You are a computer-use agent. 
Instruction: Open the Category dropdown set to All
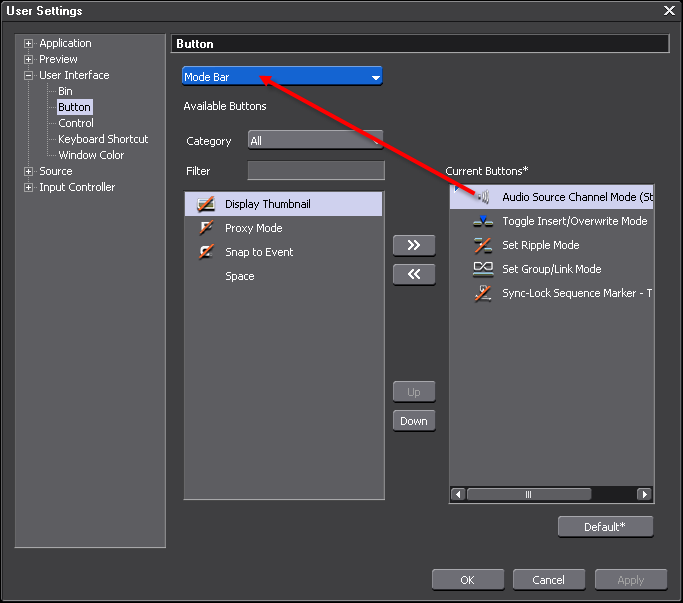click(x=315, y=141)
